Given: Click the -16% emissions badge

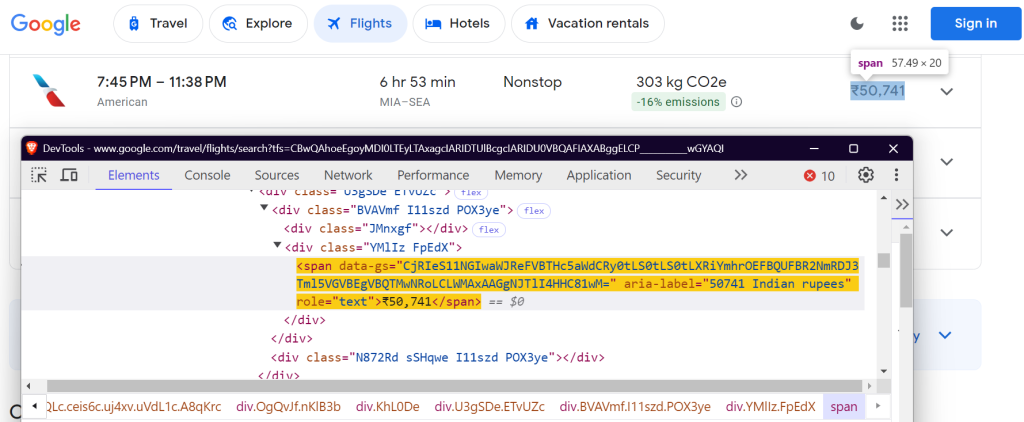Looking at the screenshot, I should pos(679,102).
